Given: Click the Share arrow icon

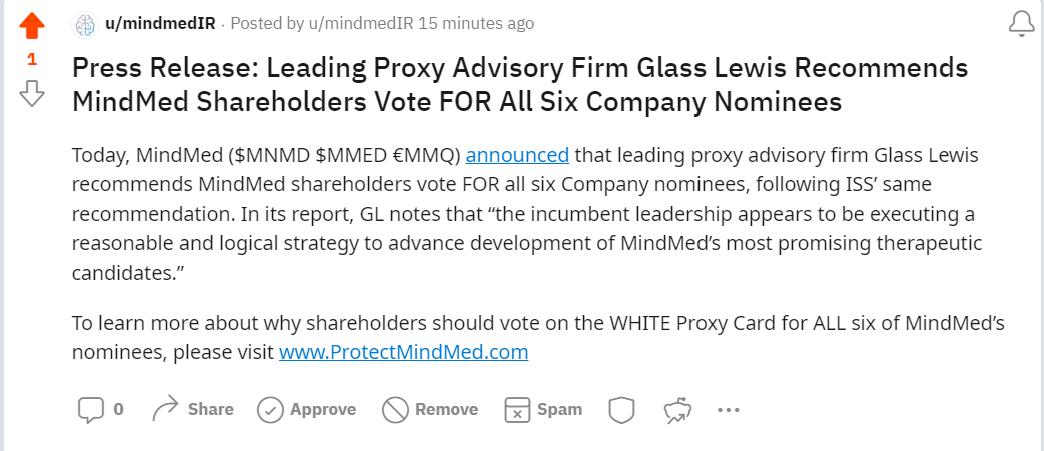Looking at the screenshot, I should coord(165,409).
